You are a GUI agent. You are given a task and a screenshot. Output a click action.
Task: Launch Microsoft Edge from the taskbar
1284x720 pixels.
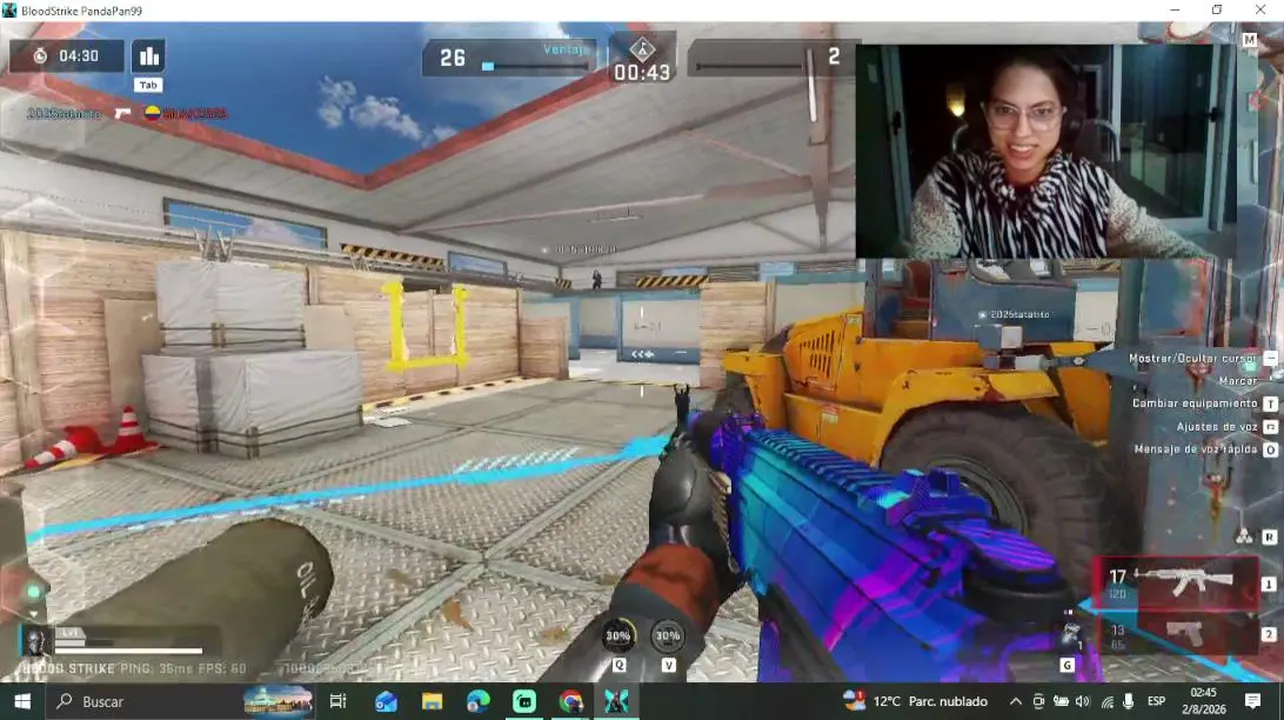coord(478,701)
